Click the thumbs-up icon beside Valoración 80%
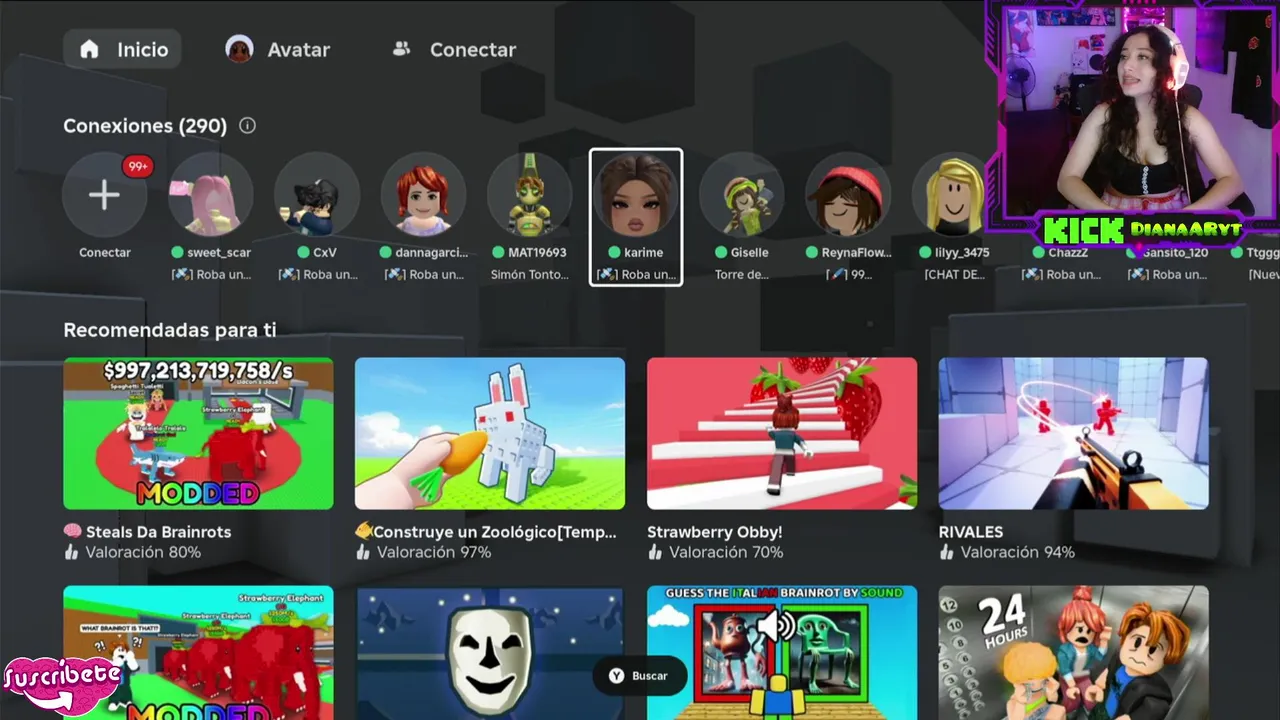The width and height of the screenshot is (1280, 720). pos(71,552)
